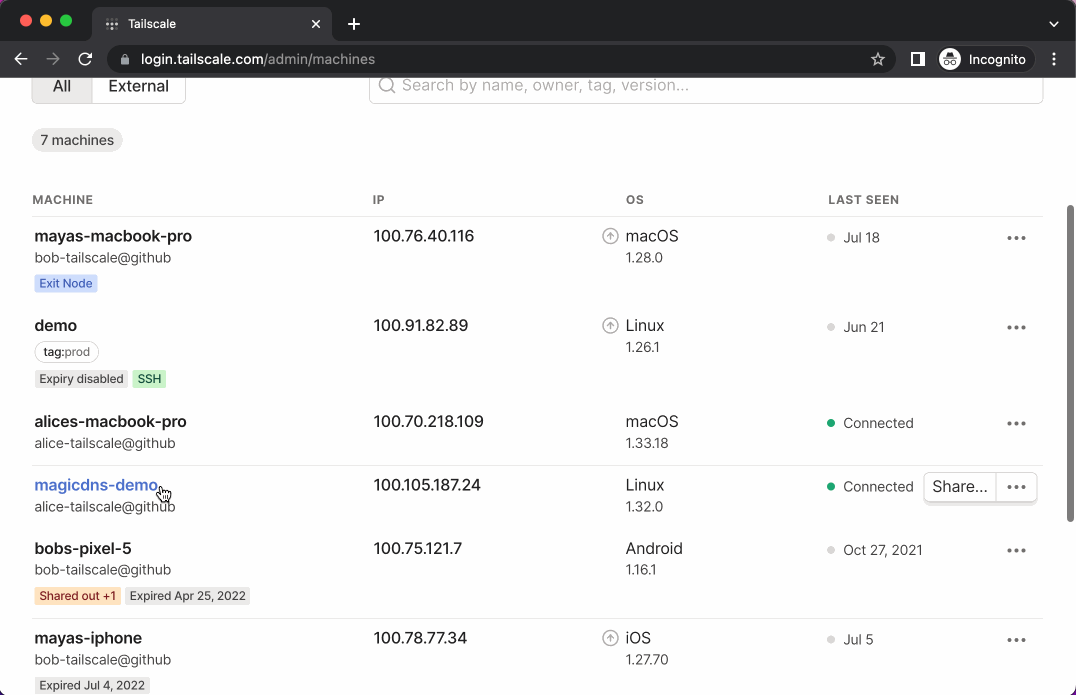Click the macOS window green maximize button
The width and height of the screenshot is (1076, 695).
coord(66,21)
